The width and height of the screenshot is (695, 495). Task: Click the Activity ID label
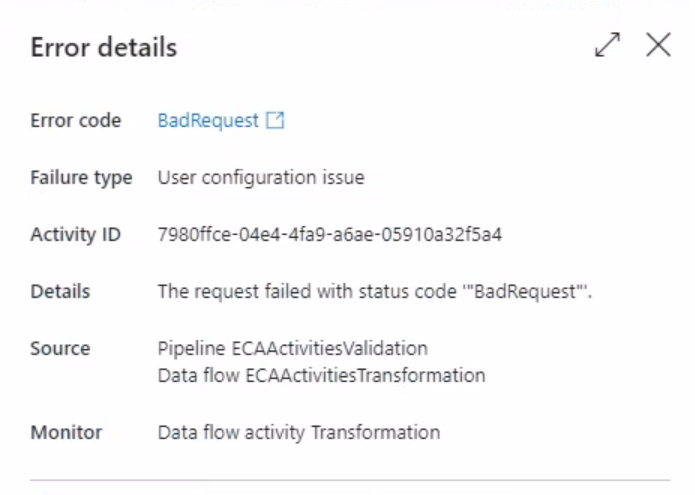[76, 235]
